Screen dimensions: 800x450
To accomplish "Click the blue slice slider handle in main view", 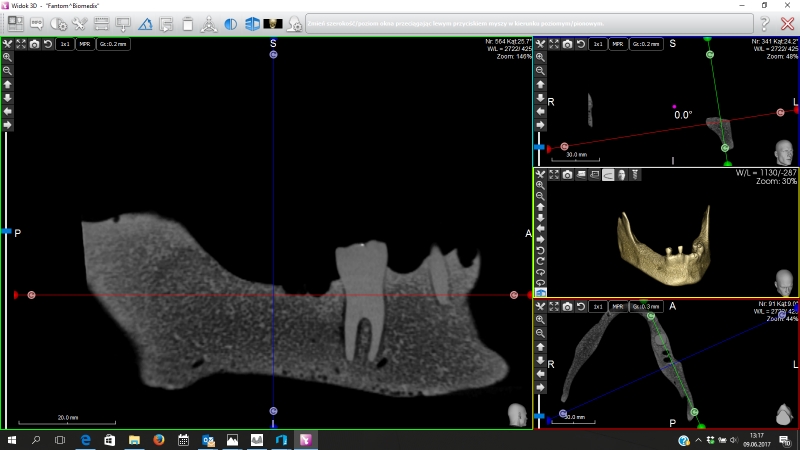I will (x=6, y=231).
